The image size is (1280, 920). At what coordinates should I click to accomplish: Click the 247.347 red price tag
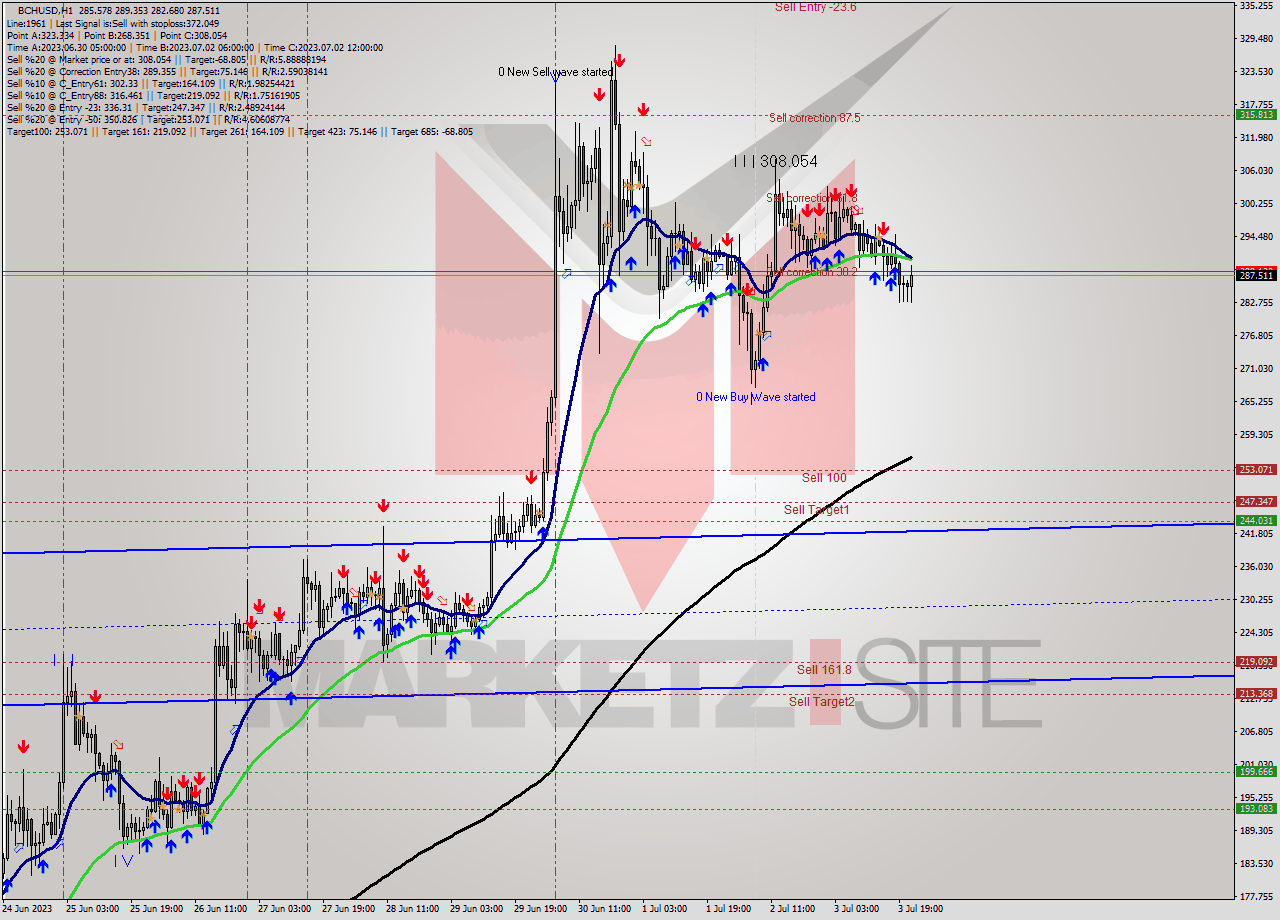tap(1256, 501)
